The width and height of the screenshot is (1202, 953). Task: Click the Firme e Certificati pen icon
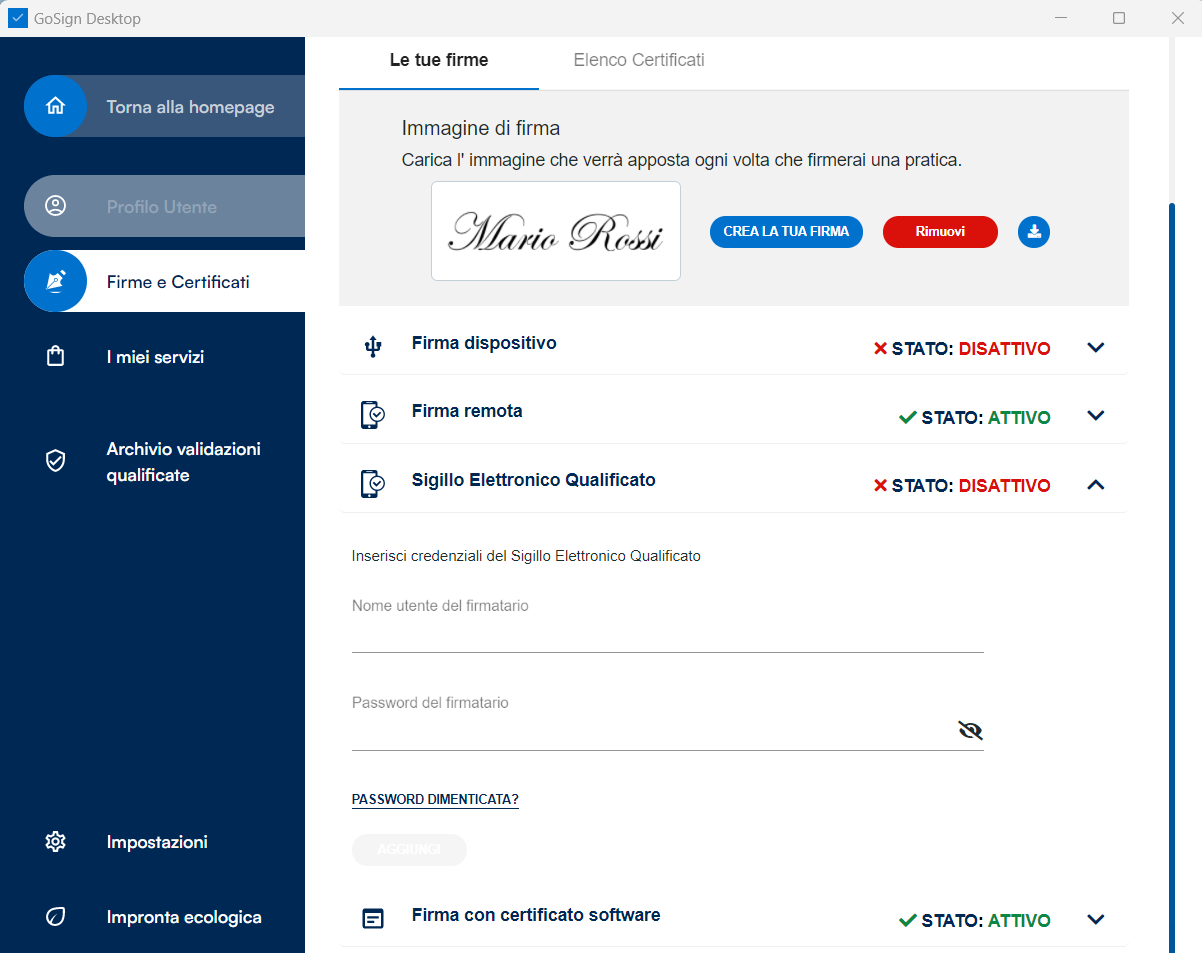pos(56,282)
